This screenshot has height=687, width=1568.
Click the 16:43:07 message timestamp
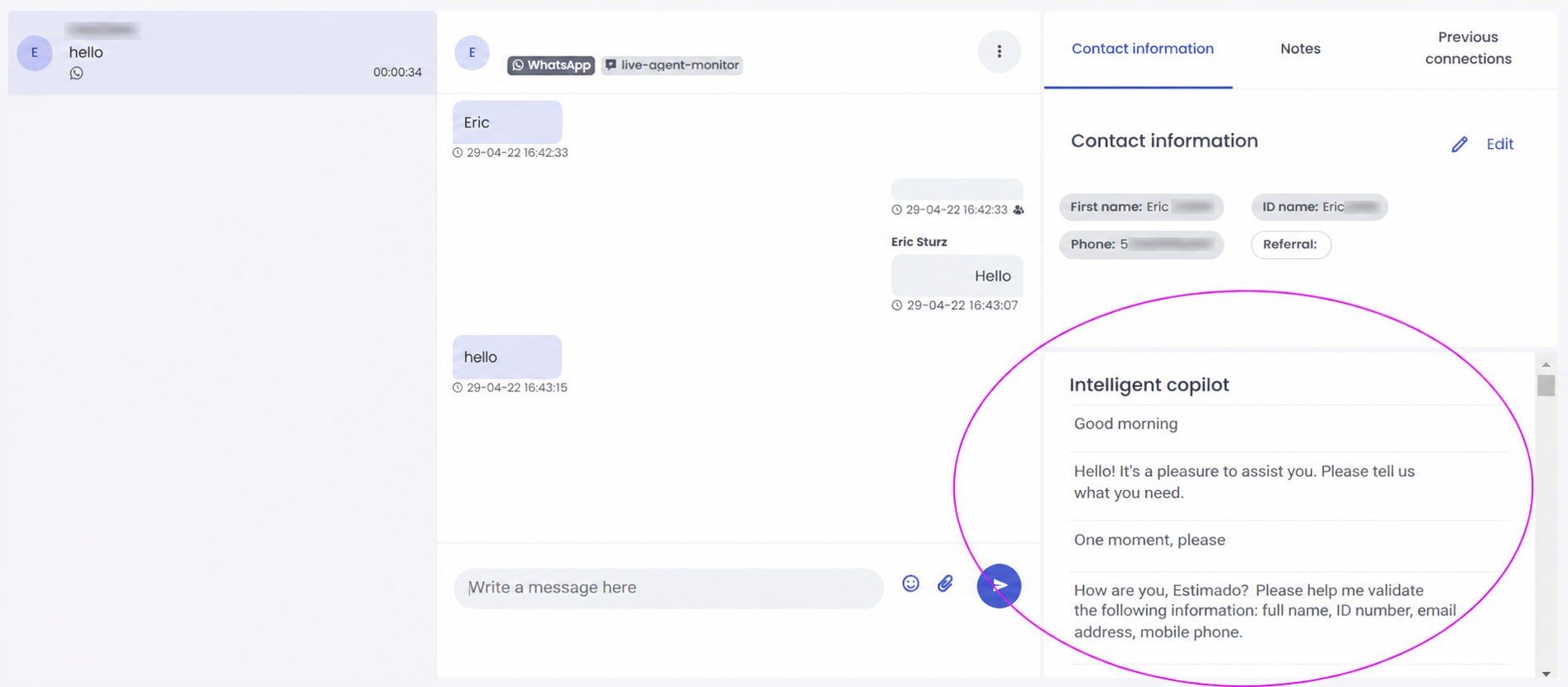pyautogui.click(x=961, y=305)
